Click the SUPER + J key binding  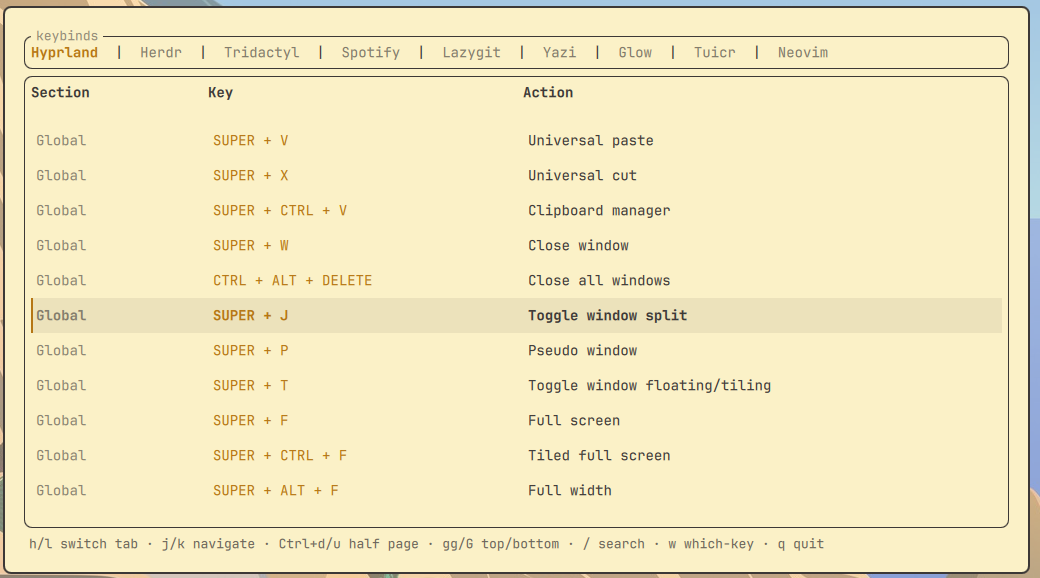coord(251,315)
